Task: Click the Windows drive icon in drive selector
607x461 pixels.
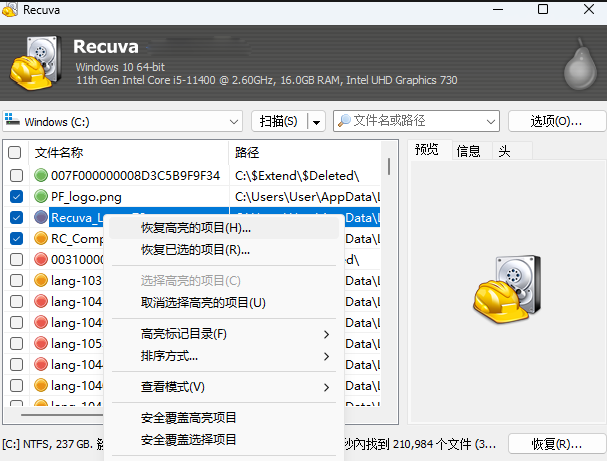Action: tap(12, 120)
